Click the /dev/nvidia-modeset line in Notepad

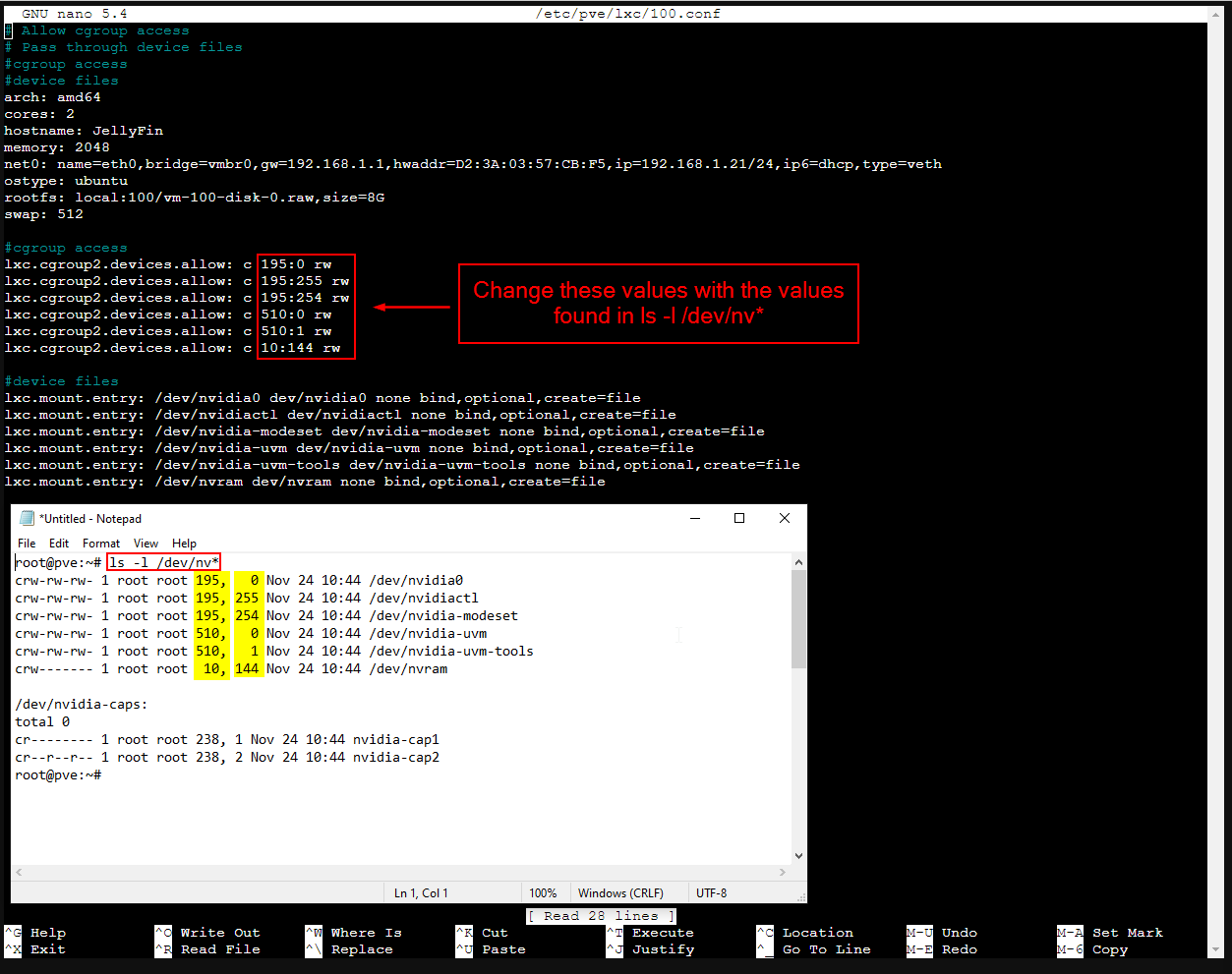266,615
